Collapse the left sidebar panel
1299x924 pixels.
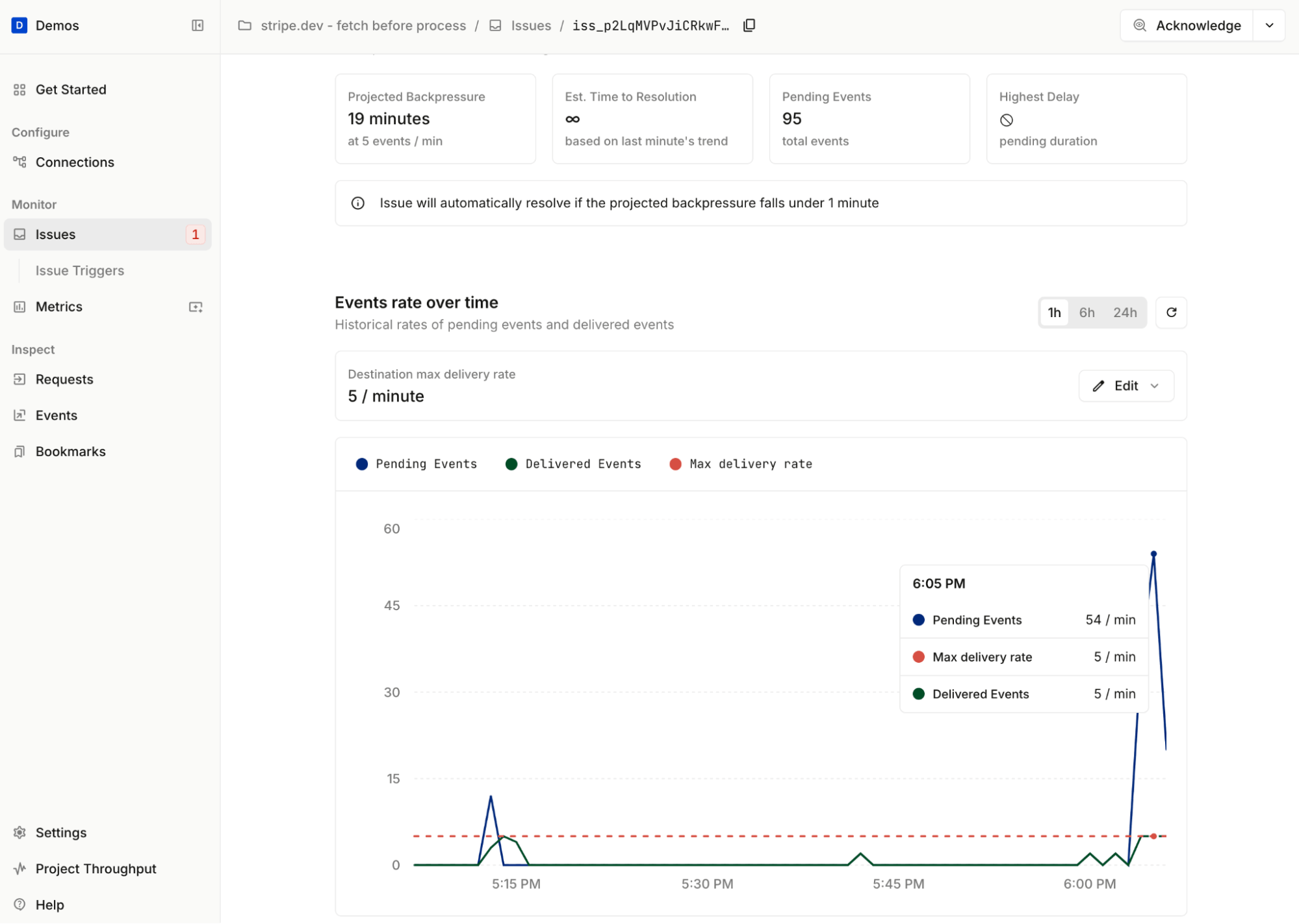pos(197,25)
